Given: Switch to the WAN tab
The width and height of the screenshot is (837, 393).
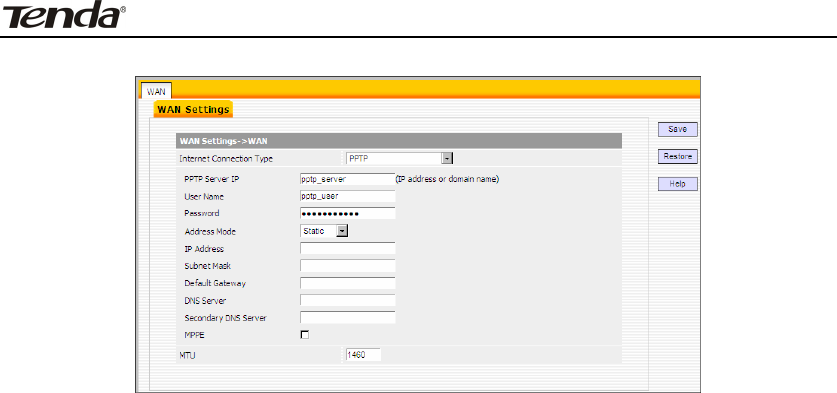Looking at the screenshot, I should (156, 91).
